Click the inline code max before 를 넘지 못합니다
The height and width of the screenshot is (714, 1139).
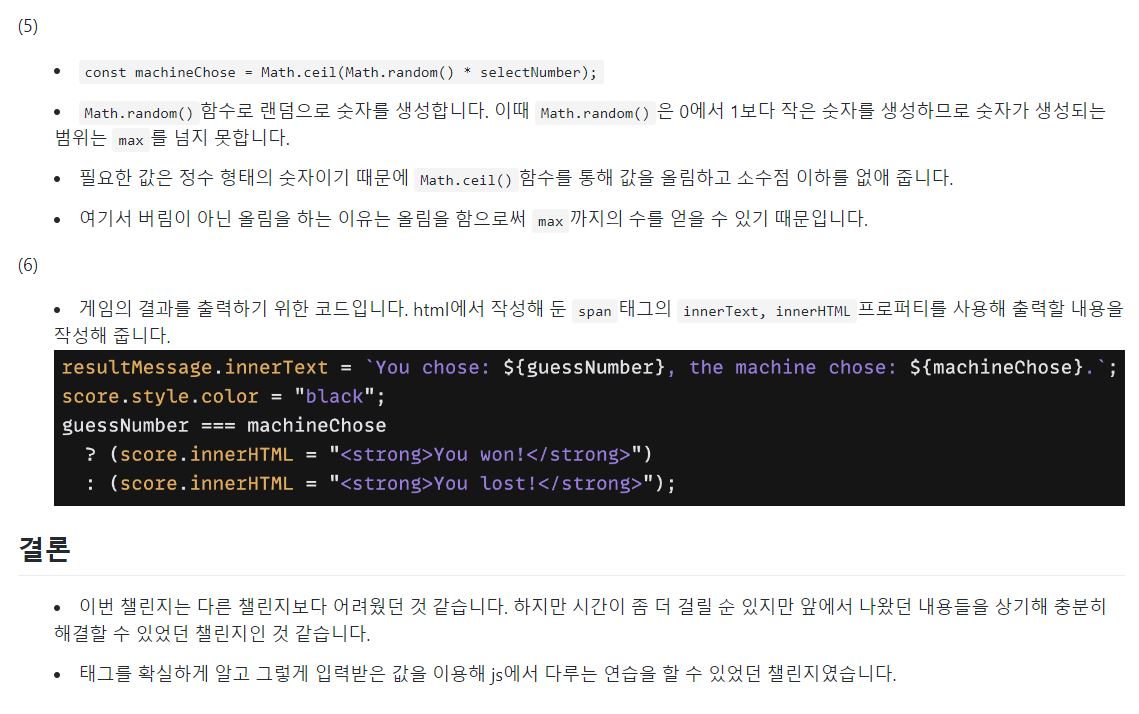click(131, 139)
